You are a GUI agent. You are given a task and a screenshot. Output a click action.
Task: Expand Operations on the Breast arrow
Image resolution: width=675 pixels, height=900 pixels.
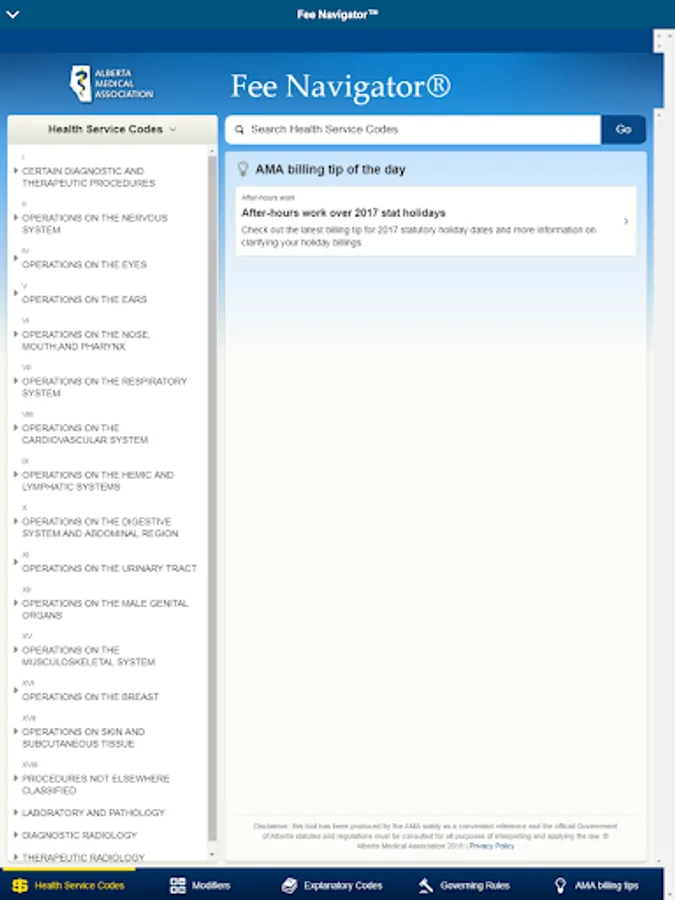coord(15,690)
